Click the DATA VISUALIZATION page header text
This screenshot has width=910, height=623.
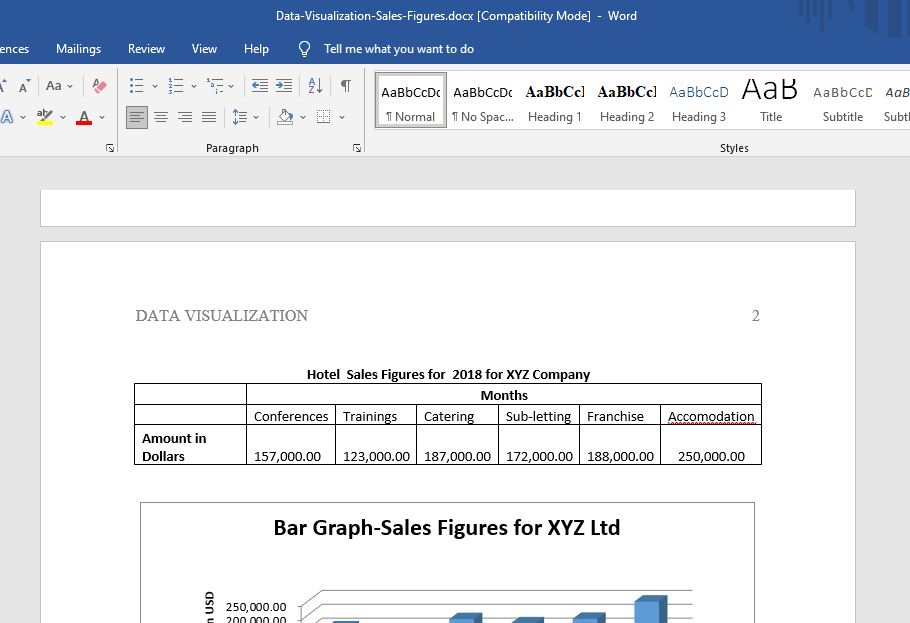point(222,315)
